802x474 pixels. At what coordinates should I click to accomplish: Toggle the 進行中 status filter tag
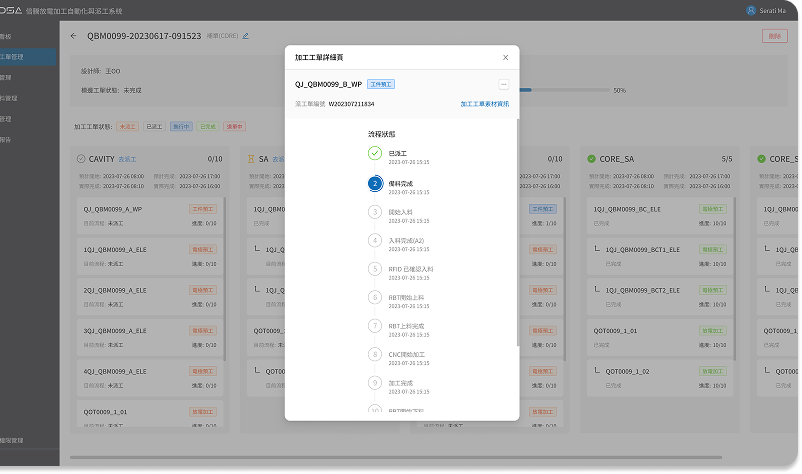pyautogui.click(x=181, y=127)
